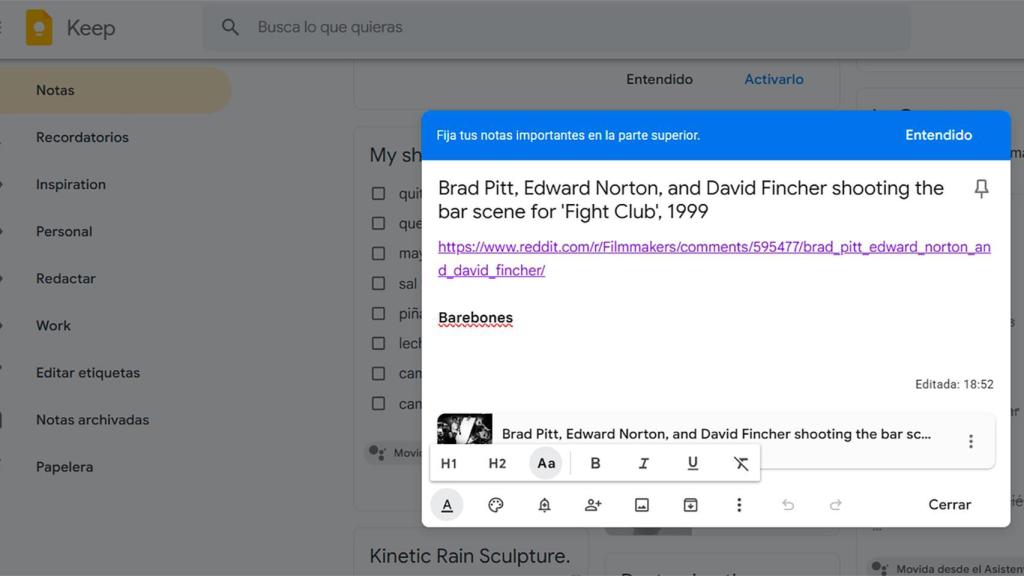1024x576 pixels.
Task: Set a reminder using the bell icon
Action: point(544,505)
